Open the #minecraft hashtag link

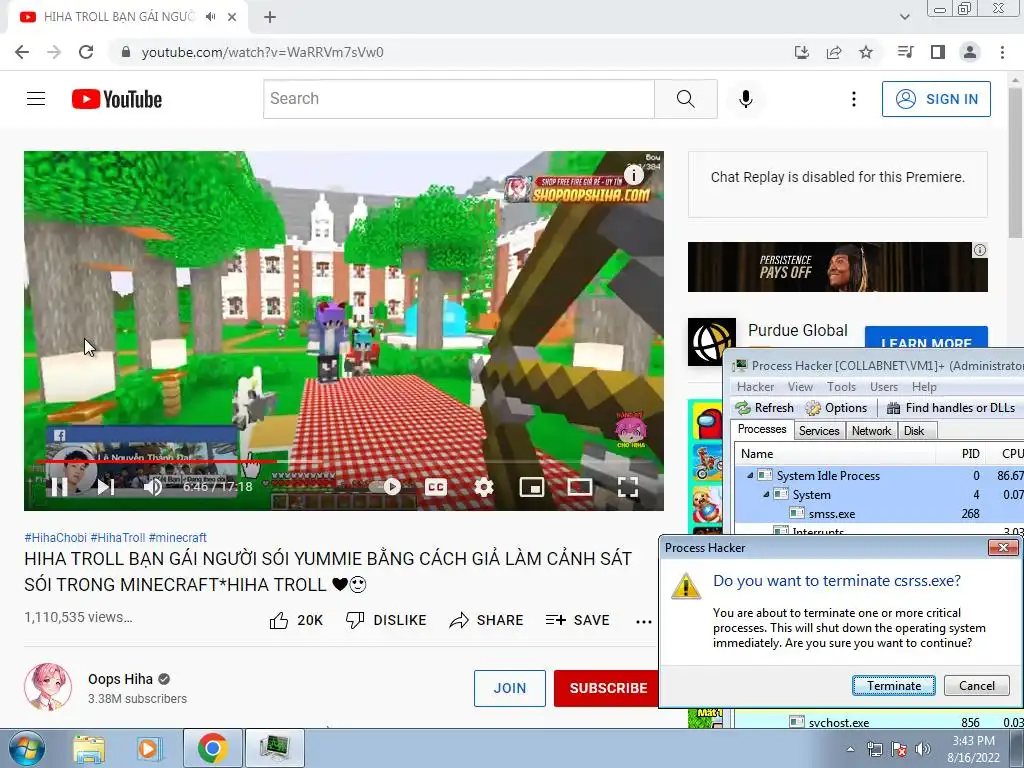[178, 537]
